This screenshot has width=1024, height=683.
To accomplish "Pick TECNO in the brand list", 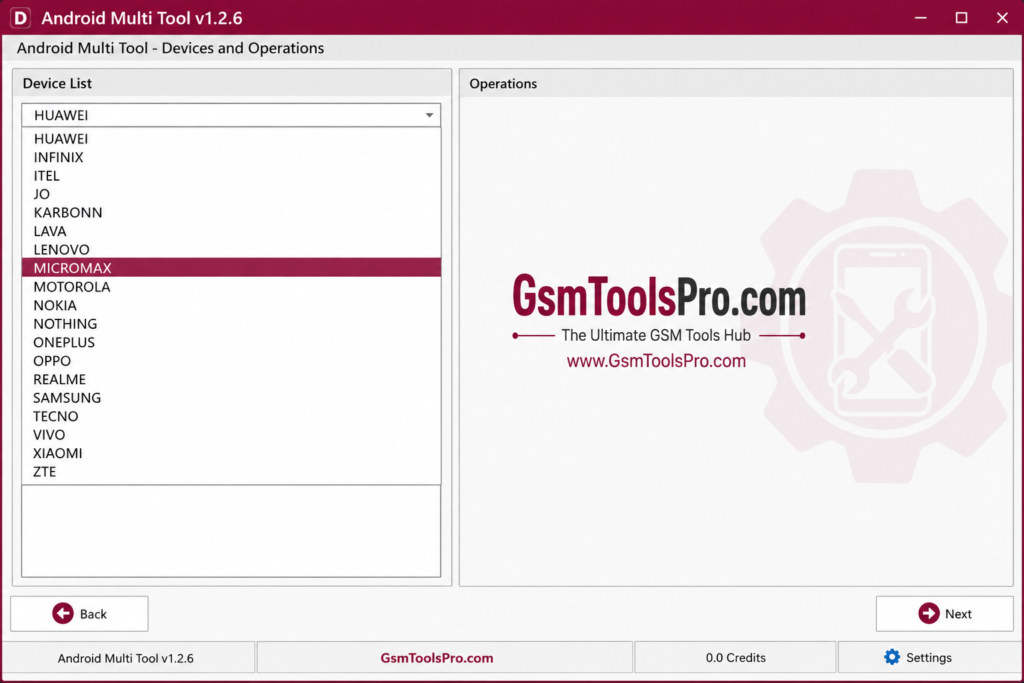I will (231, 416).
